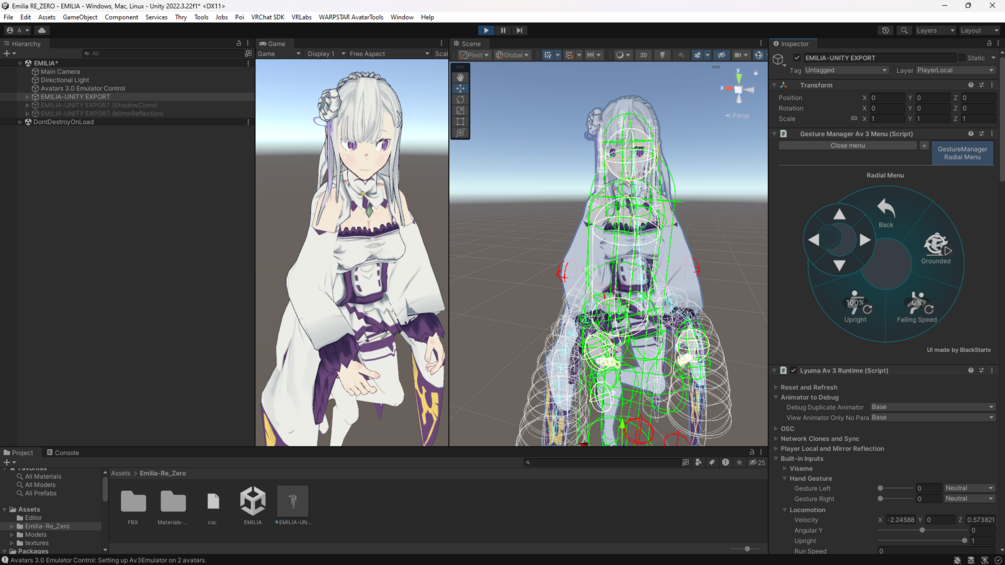Open Gesture Left Neutral dropdown
The height and width of the screenshot is (565, 1005).
coord(969,488)
